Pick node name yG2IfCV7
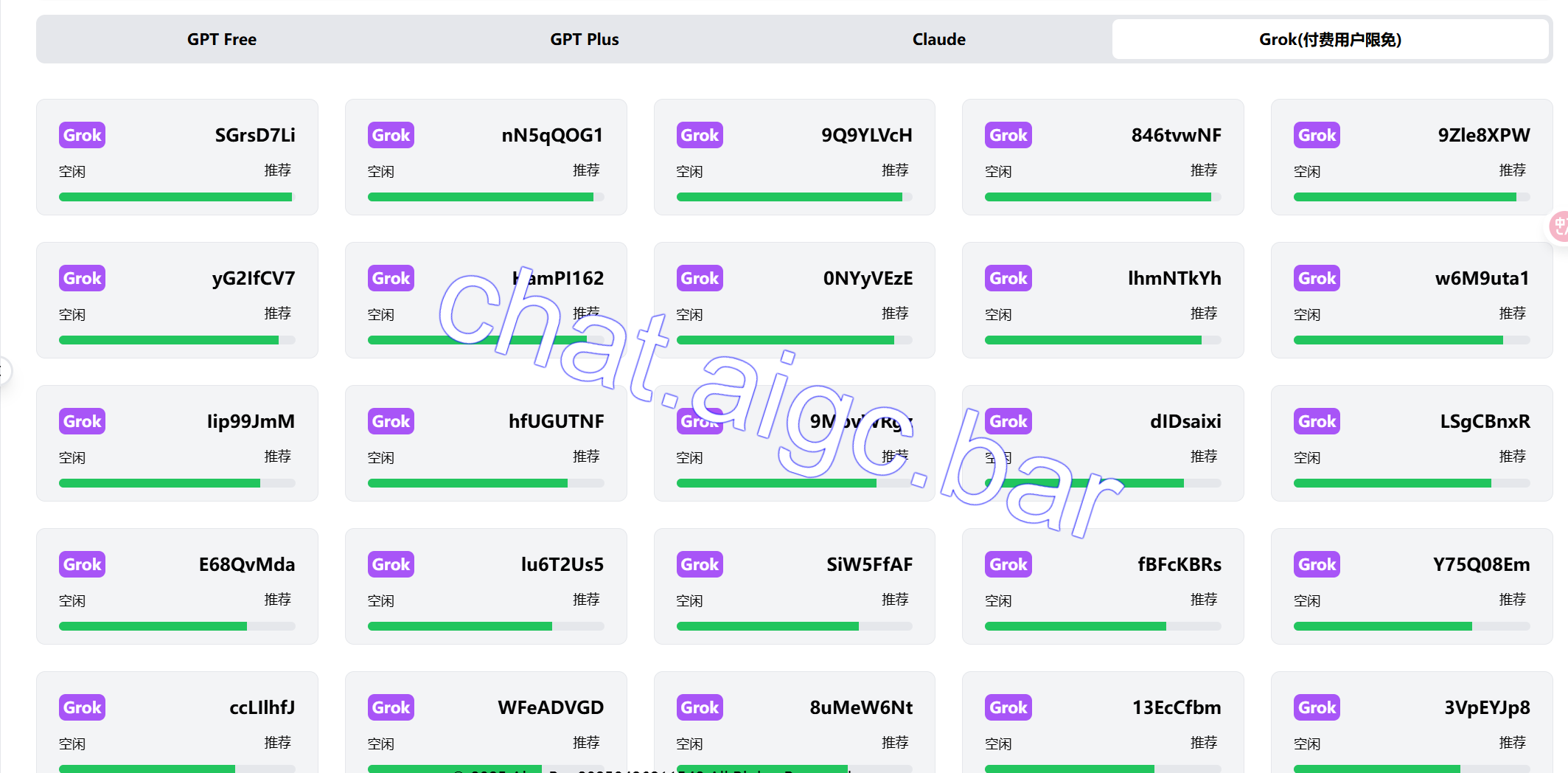 254,278
